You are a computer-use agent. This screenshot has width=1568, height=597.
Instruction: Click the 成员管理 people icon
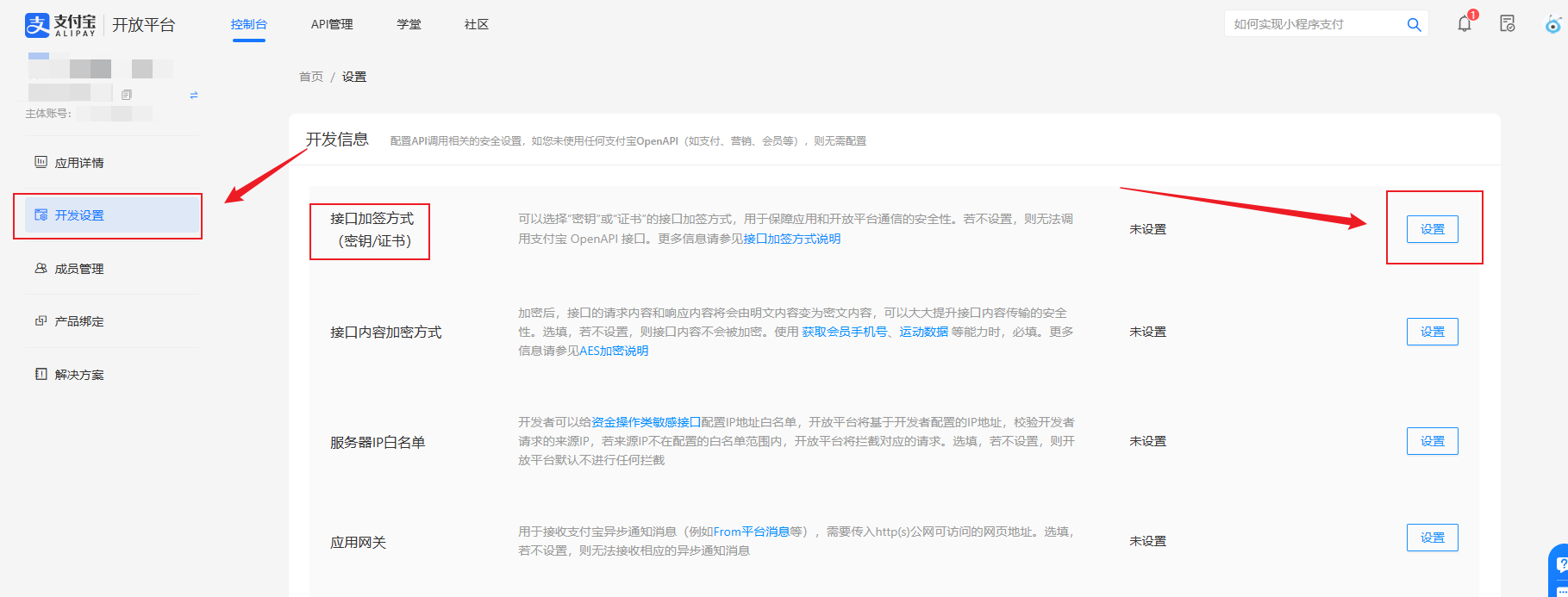click(41, 268)
